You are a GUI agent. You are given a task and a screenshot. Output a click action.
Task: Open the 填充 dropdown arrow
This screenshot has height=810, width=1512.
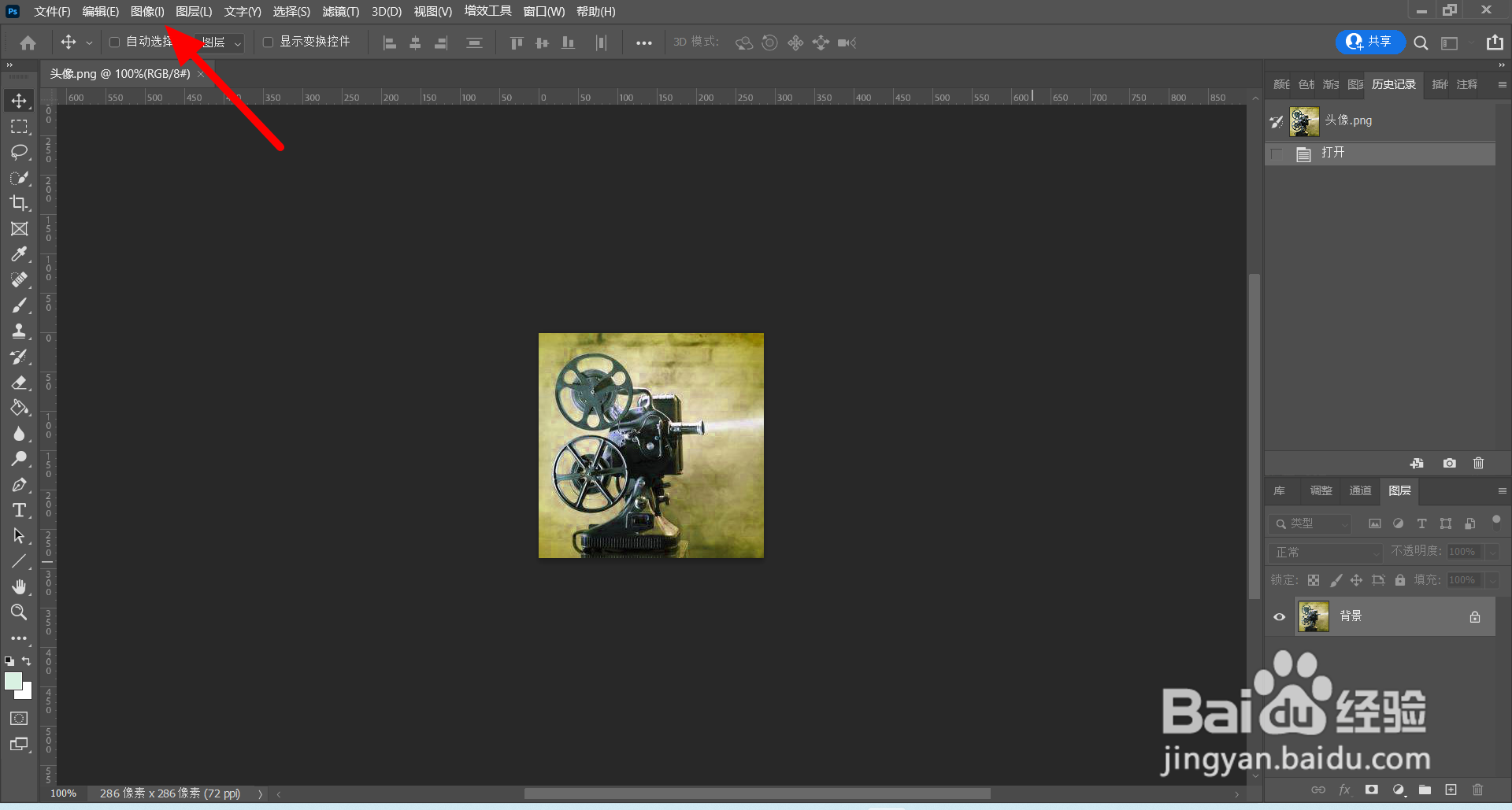1492,580
